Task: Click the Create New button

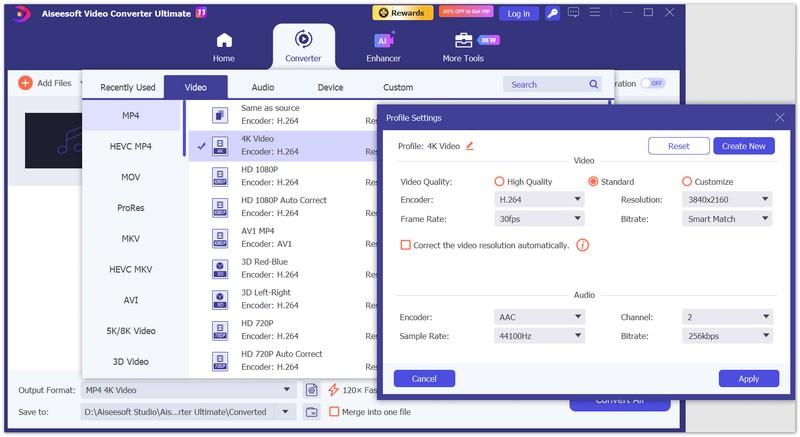Action: click(x=743, y=146)
